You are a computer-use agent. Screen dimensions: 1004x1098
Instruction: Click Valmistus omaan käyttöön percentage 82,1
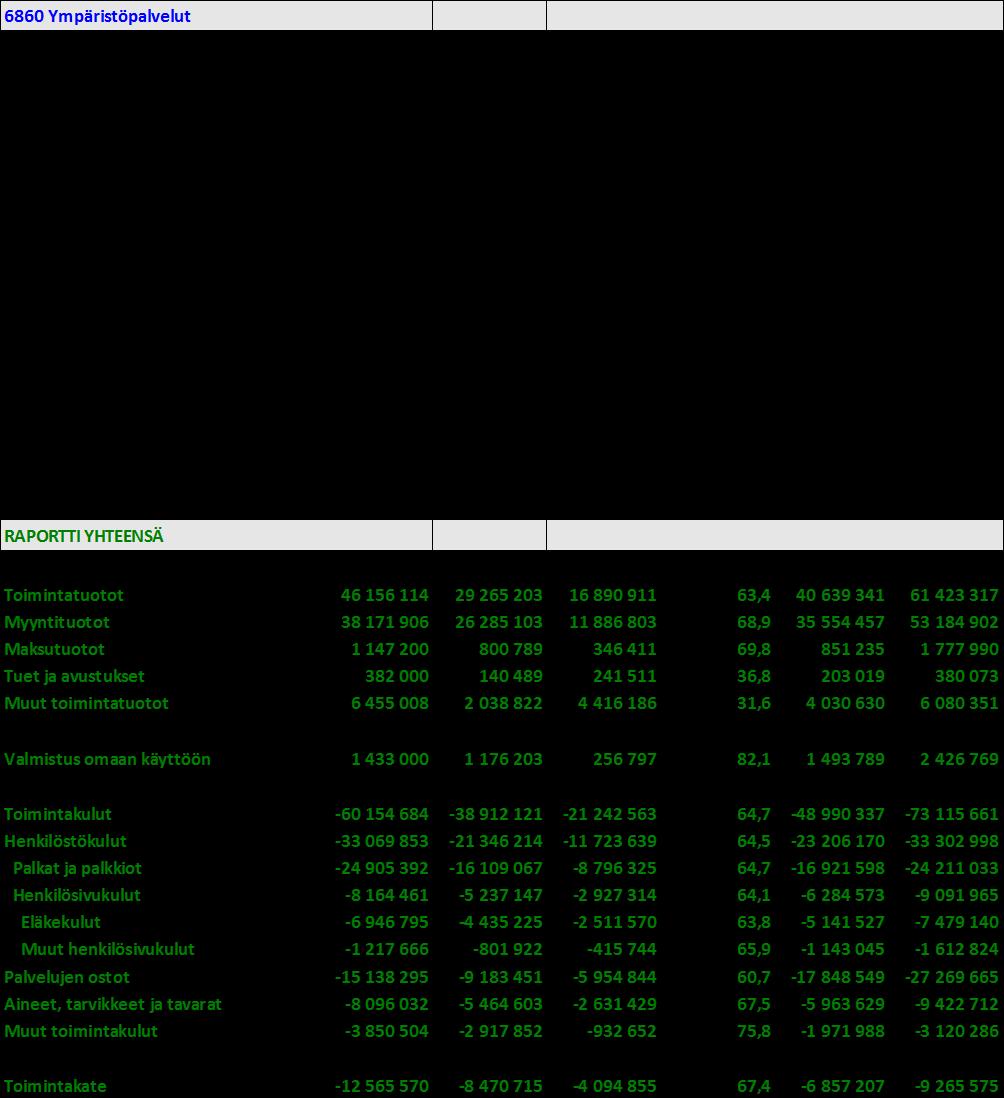(x=753, y=759)
